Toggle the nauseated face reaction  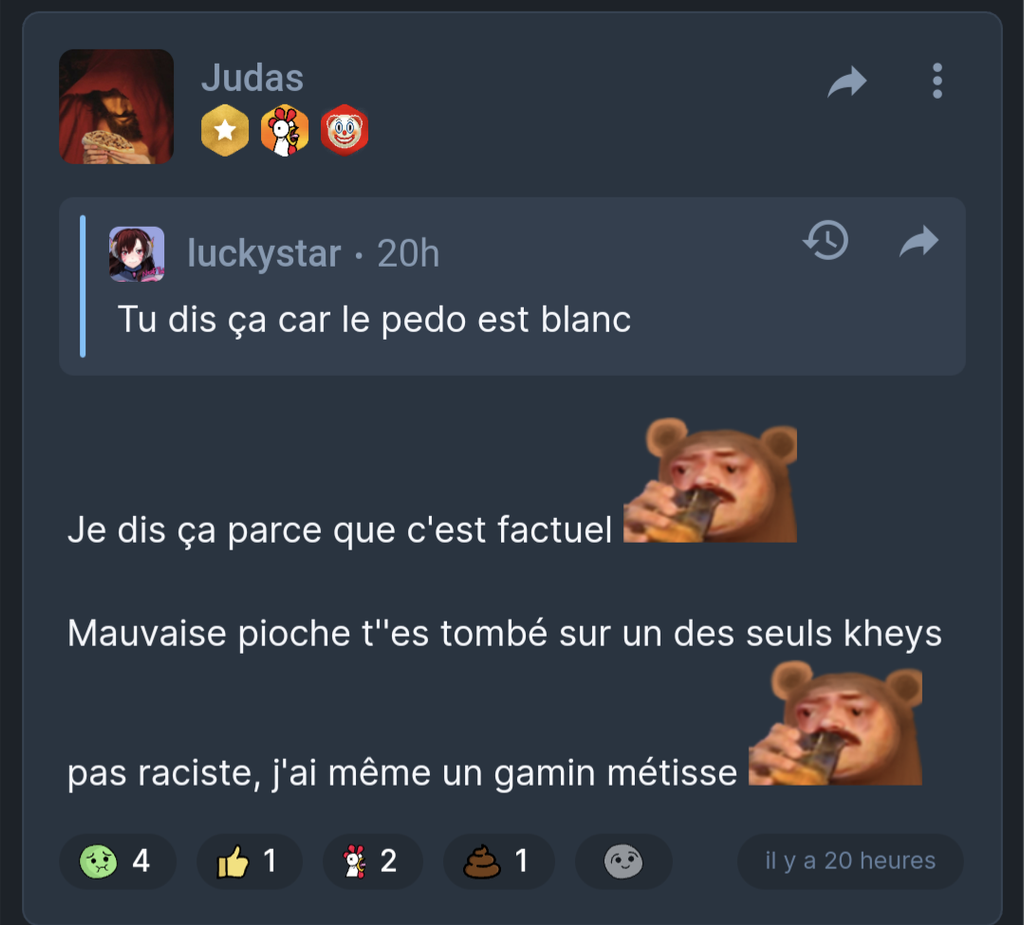(x=118, y=861)
